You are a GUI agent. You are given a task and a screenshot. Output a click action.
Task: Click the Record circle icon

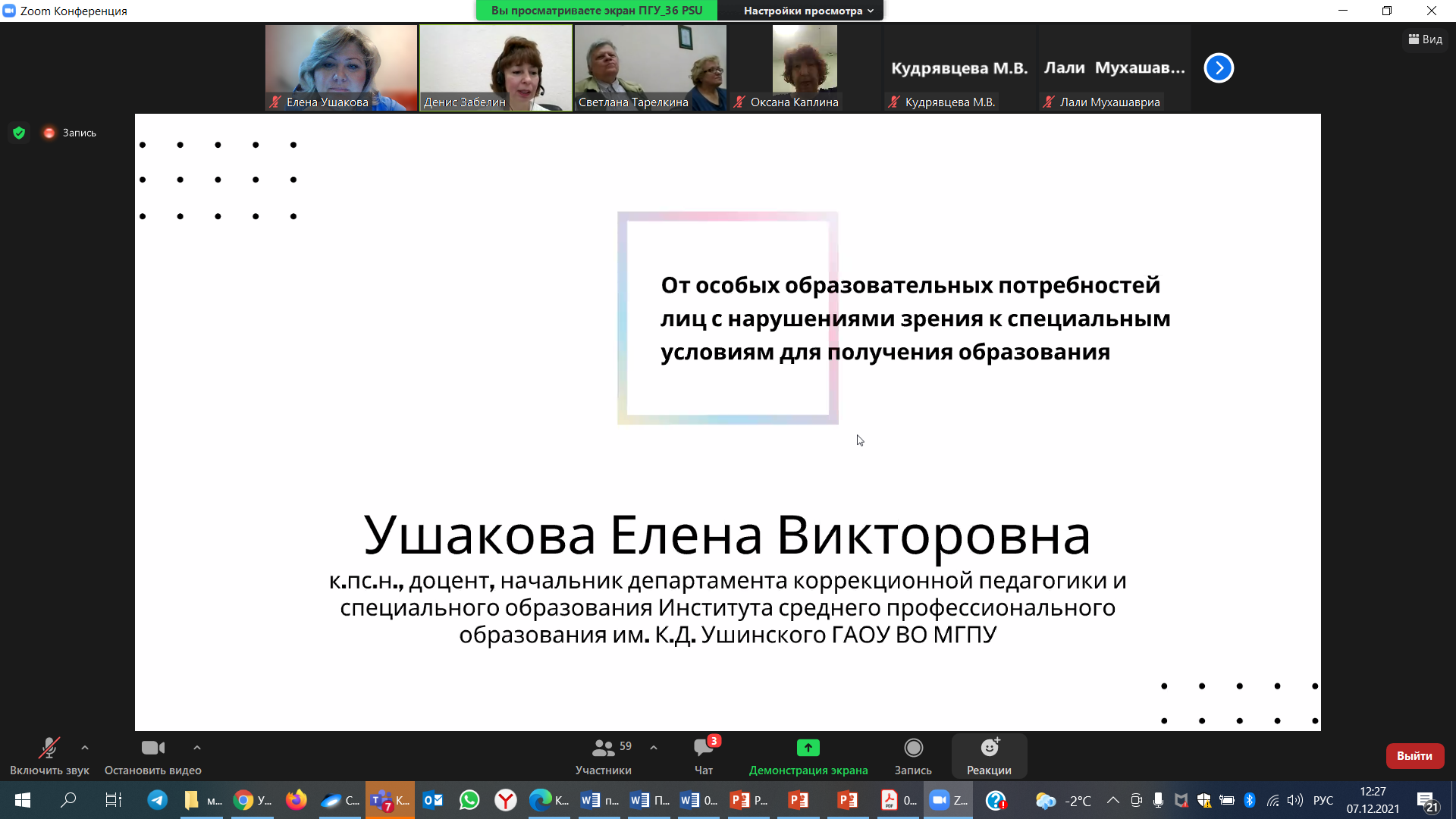coord(913,748)
